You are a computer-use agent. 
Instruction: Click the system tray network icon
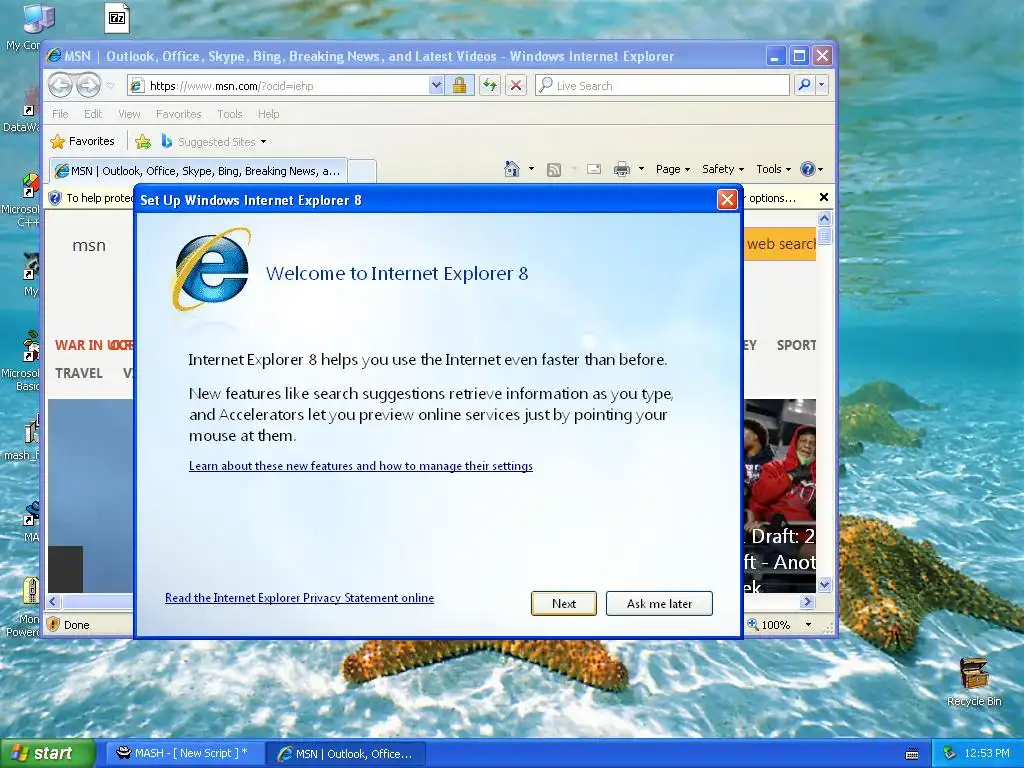pyautogui.click(x=949, y=753)
